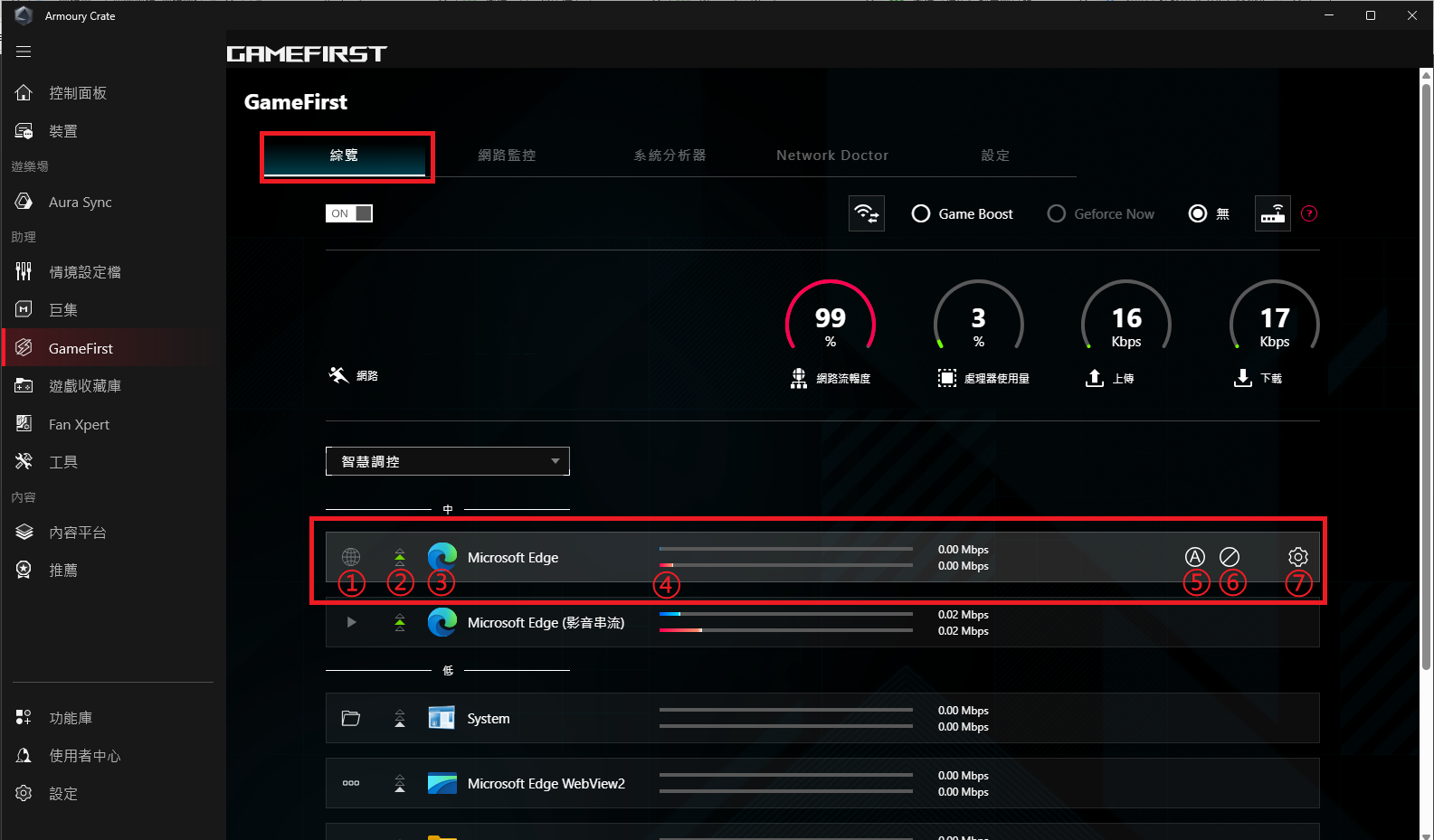1434x840 pixels.
Task: Toggle the GameFirst ON switch
Action: click(349, 213)
